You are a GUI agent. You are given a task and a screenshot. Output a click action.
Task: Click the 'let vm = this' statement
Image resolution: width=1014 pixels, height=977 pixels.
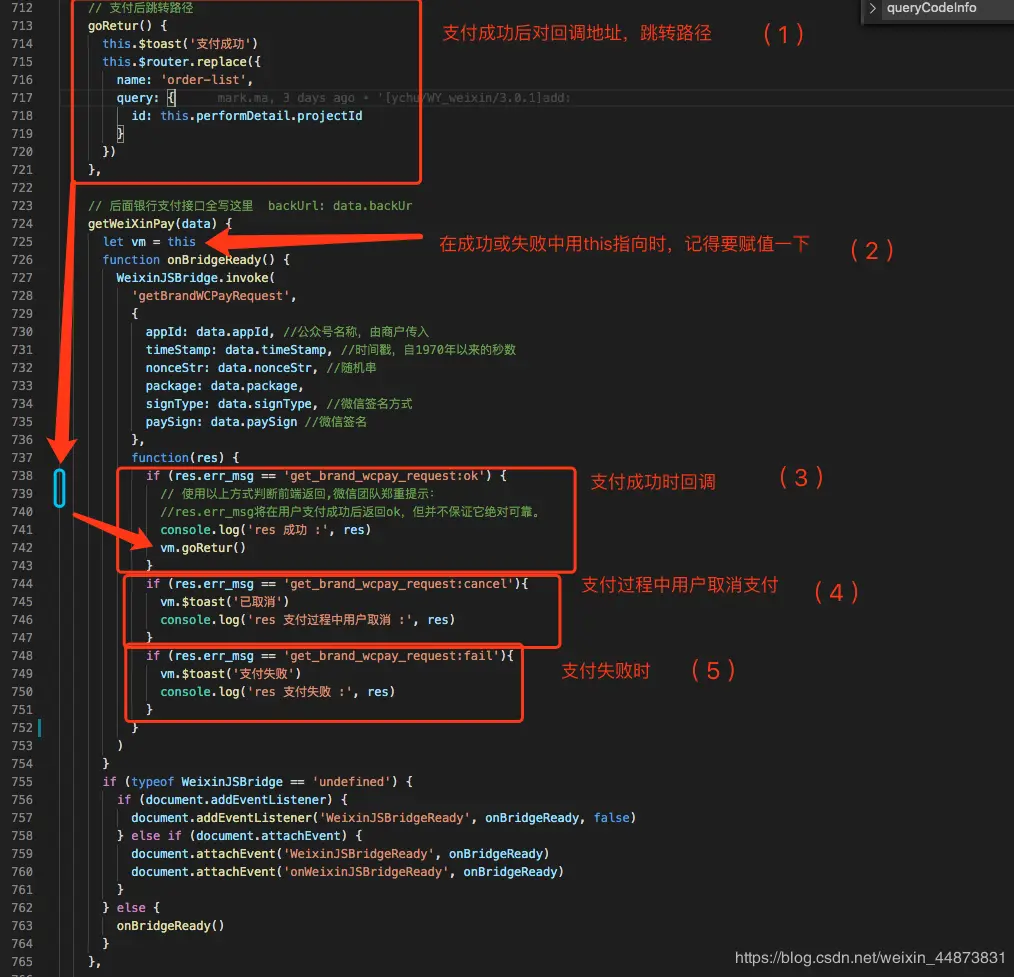pos(149,242)
